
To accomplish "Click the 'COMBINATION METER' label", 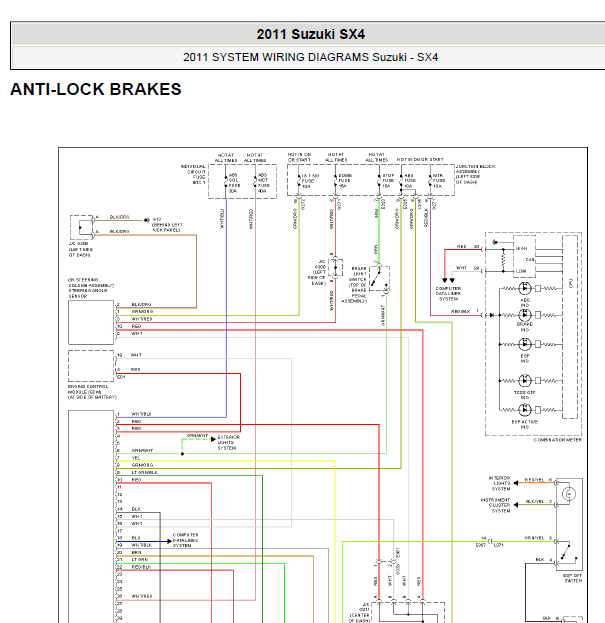I will (557, 440).
